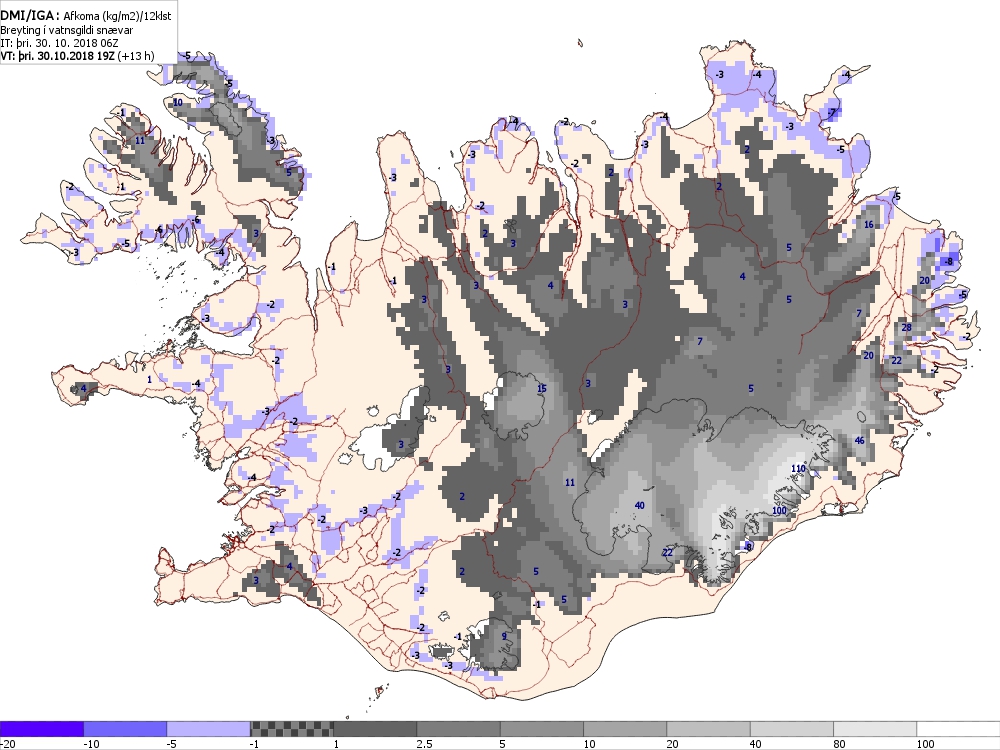Click the title text 'DMI/IGA: Afkoma (kg/m2)/12klst'
The image size is (1000, 750).
coord(86,16)
